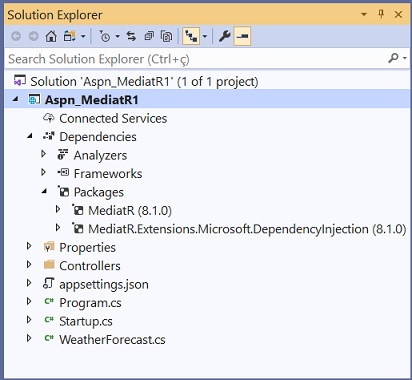This screenshot has width=412, height=380.
Task: Collapse the Packages node
Action: coord(44,191)
